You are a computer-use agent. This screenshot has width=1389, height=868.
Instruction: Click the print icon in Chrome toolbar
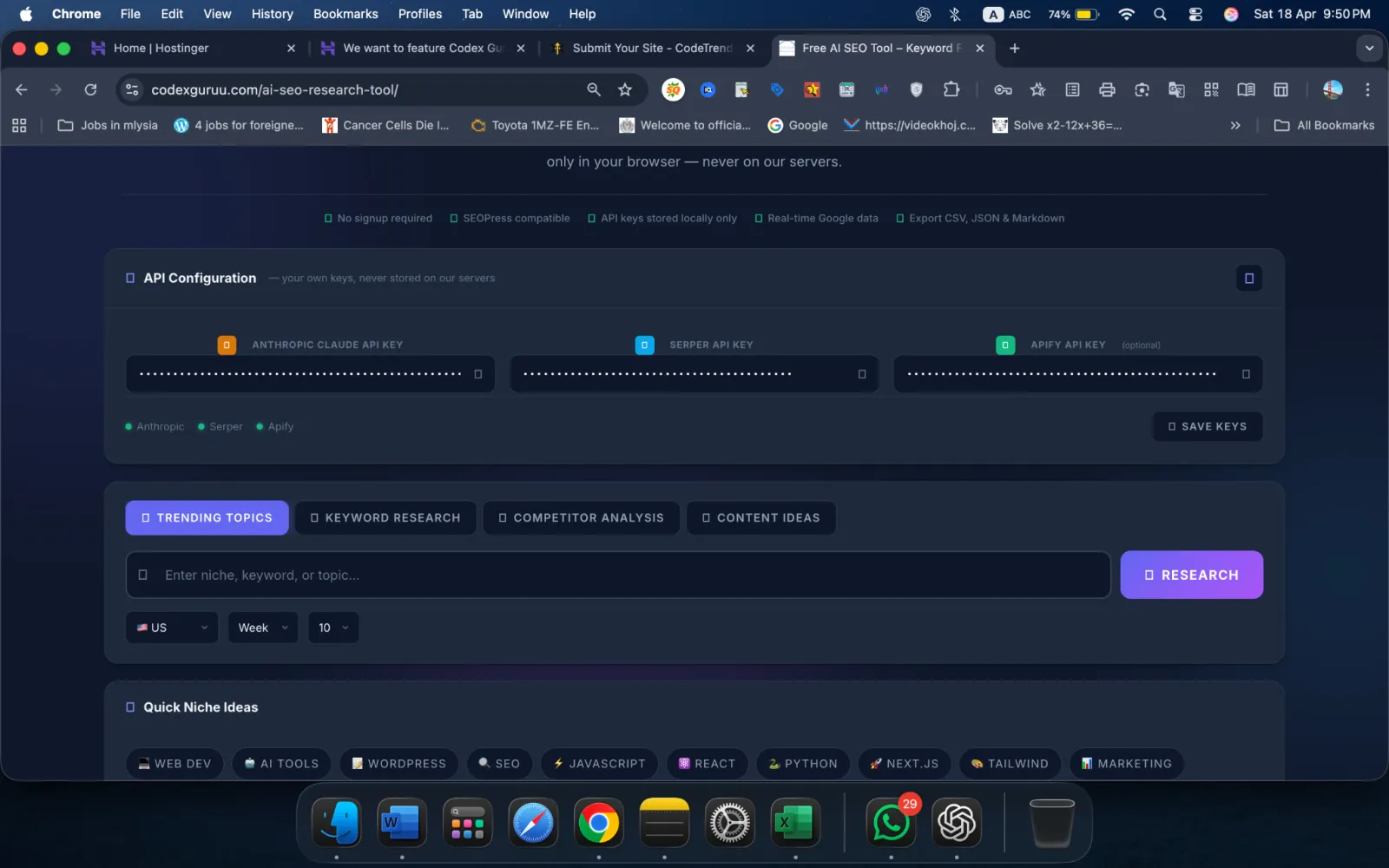pyautogui.click(x=1107, y=89)
